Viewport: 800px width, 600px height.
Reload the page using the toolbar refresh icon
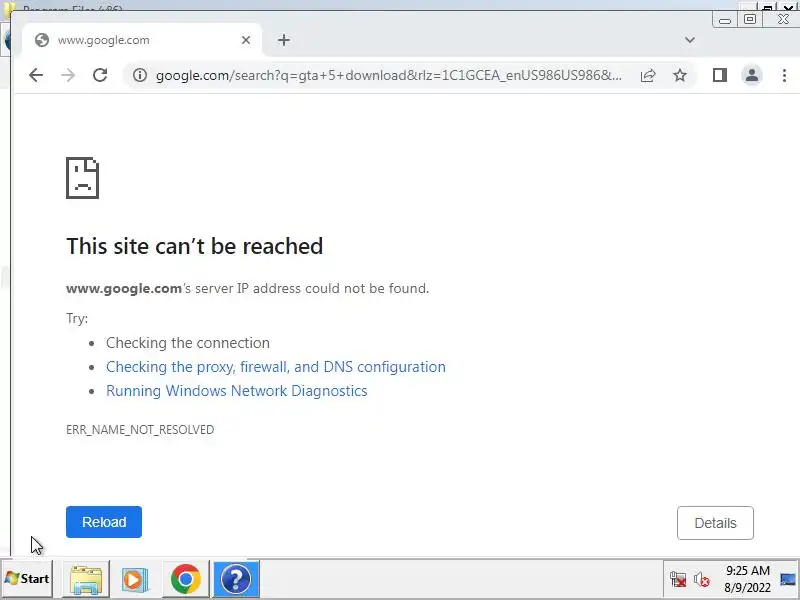click(100, 76)
